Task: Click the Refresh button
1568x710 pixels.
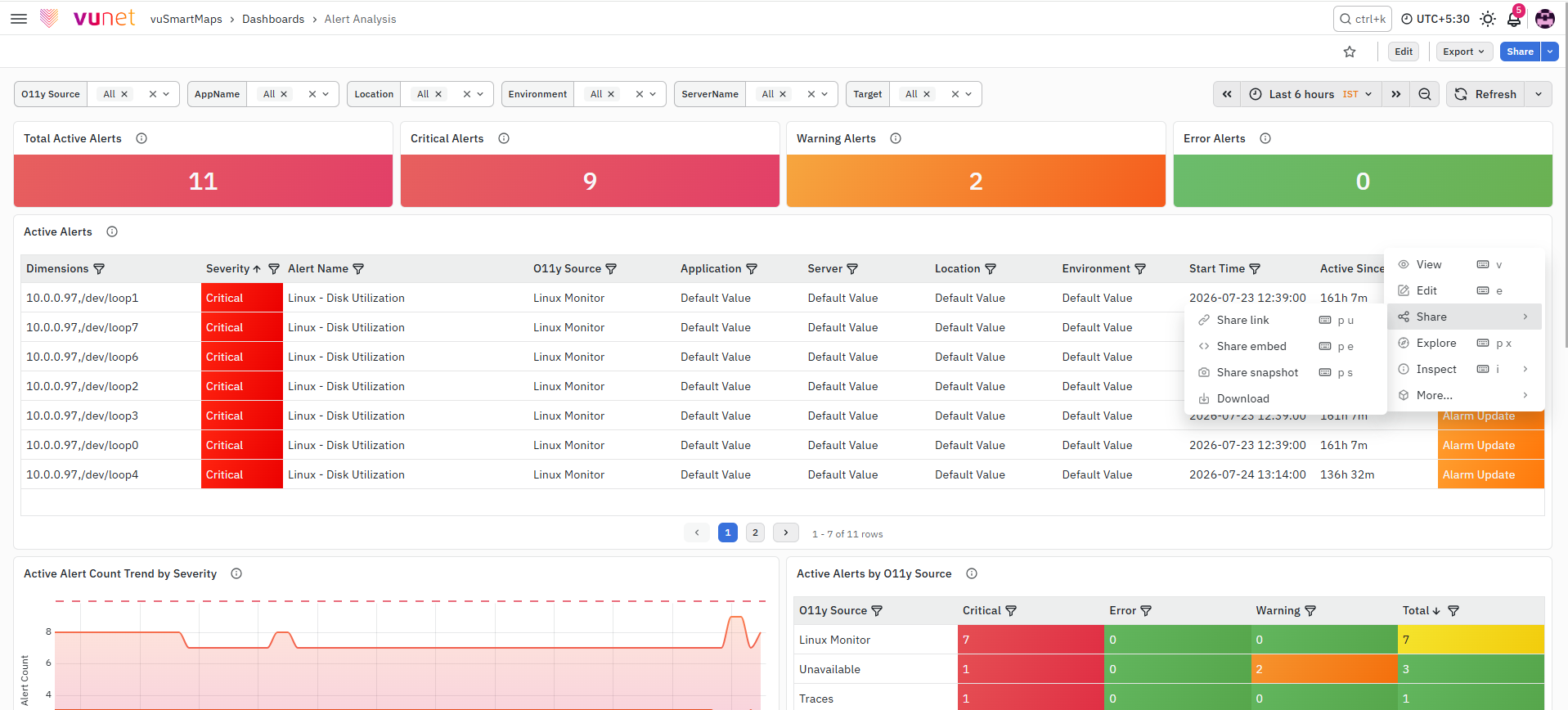Action: [1486, 94]
